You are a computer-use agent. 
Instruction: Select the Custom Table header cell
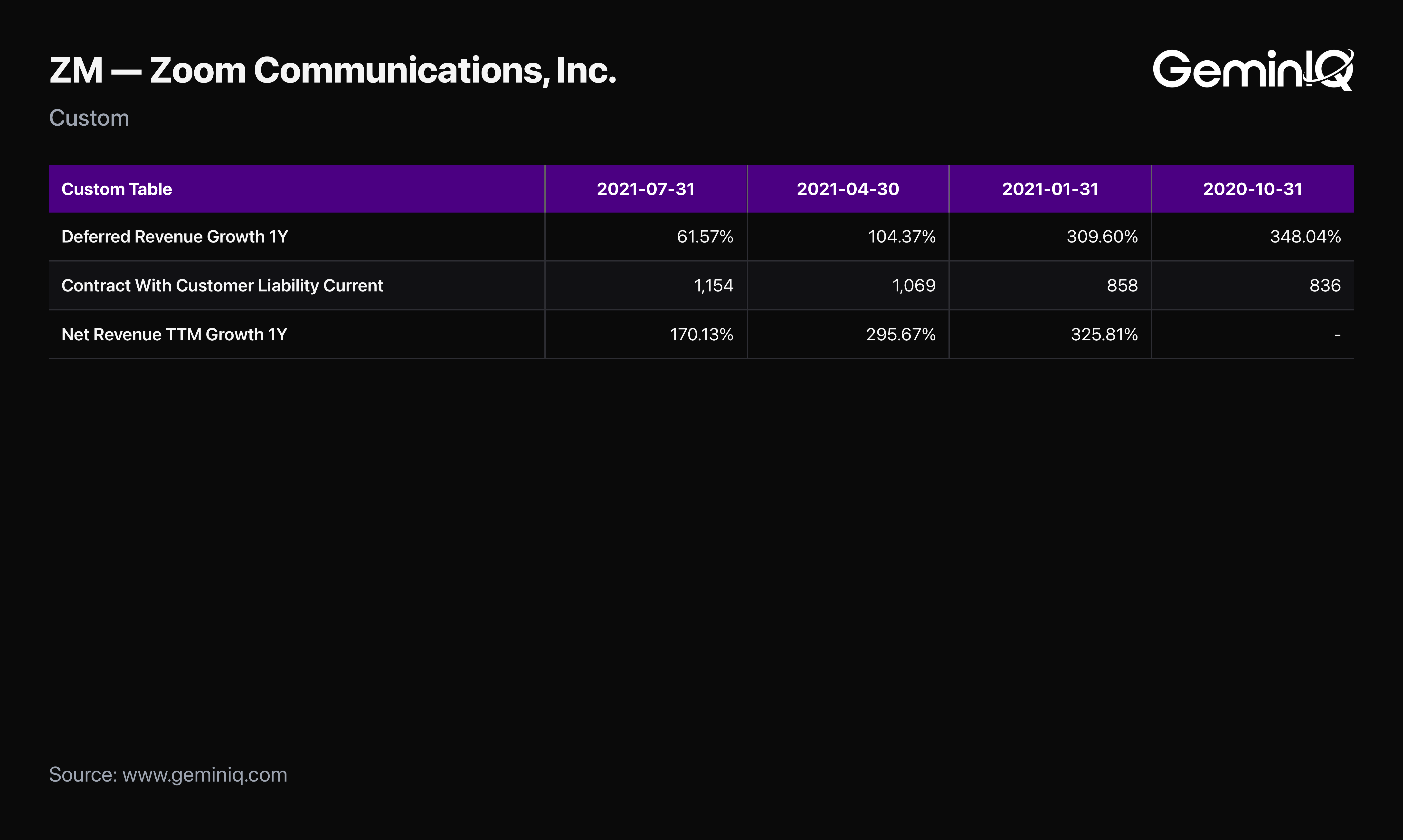coord(297,189)
